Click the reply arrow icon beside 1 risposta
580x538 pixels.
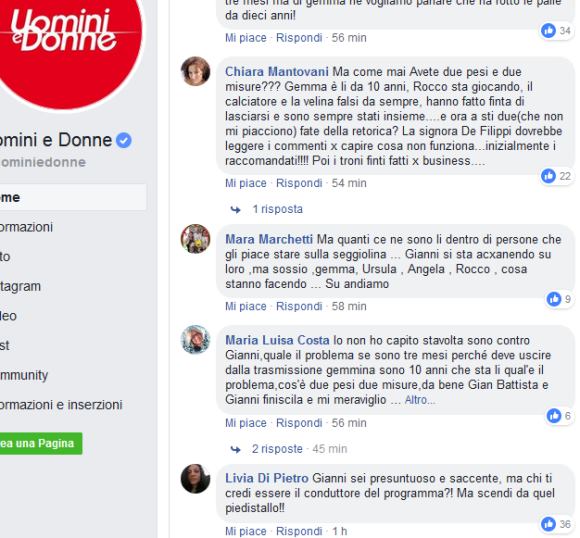pyautogui.click(x=235, y=210)
